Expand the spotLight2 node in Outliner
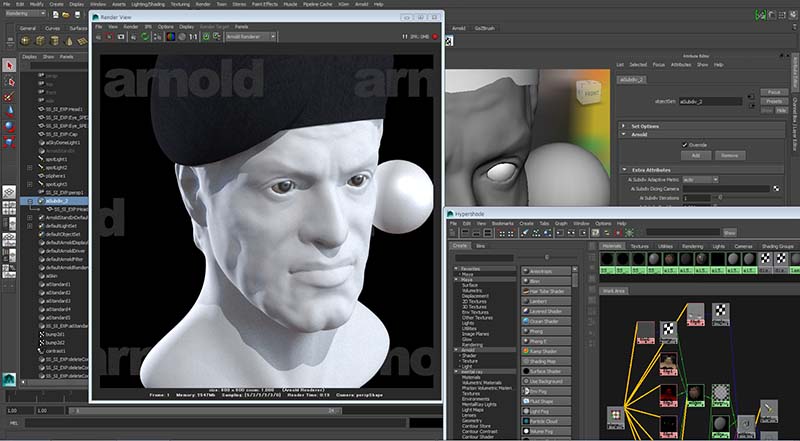The height and width of the screenshot is (441, 800). point(30,167)
